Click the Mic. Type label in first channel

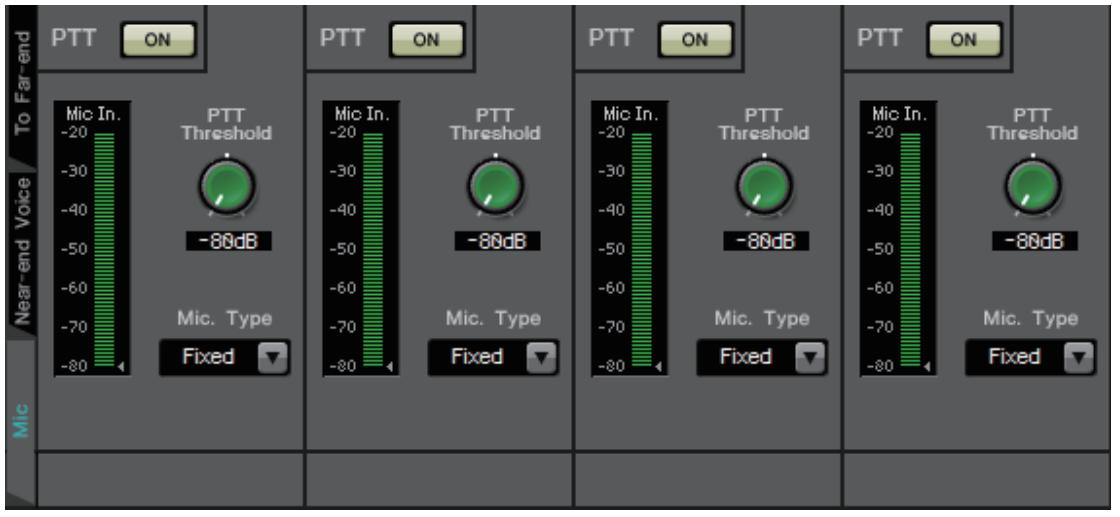(225, 318)
